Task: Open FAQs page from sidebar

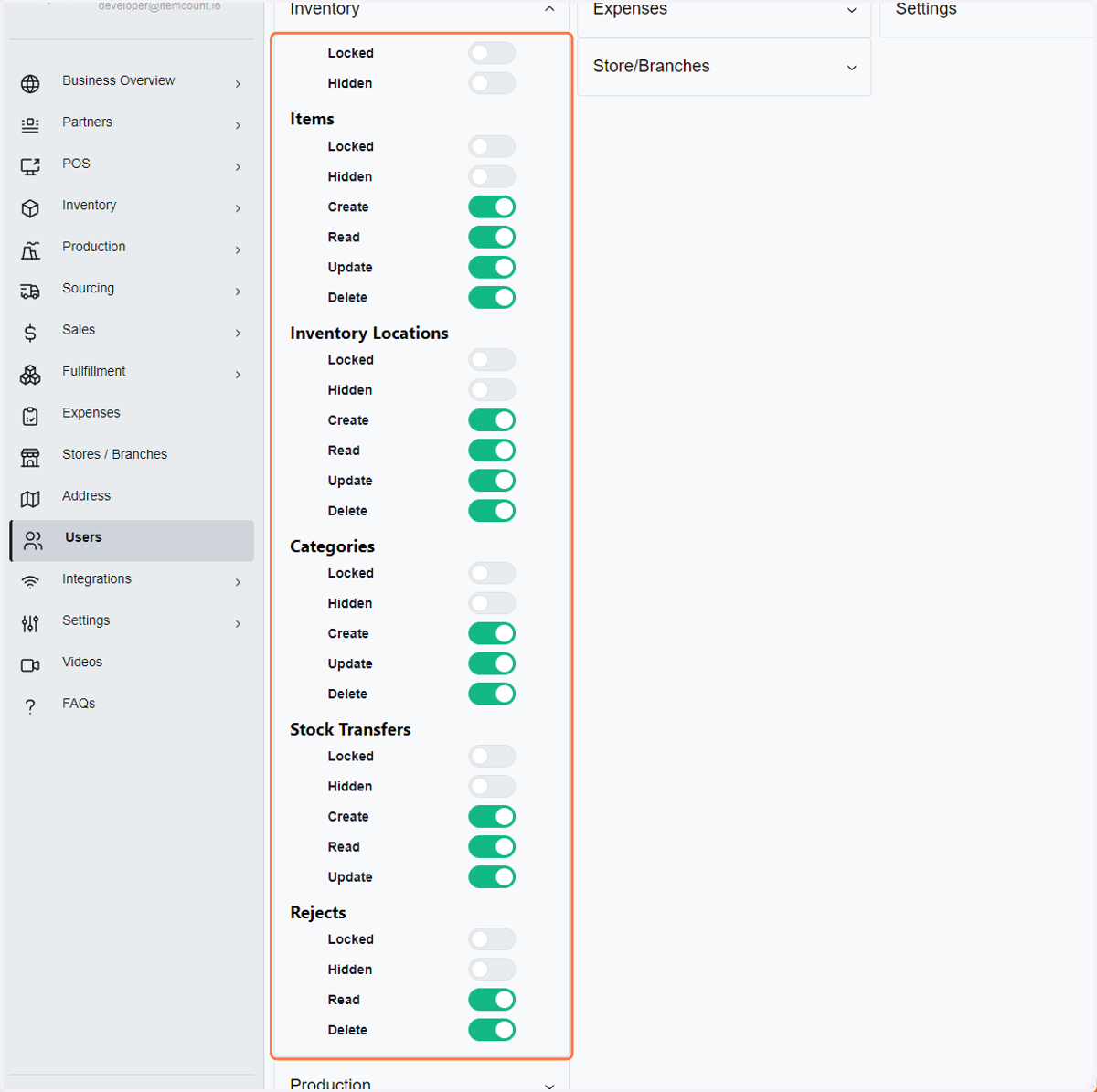Action: (132, 706)
